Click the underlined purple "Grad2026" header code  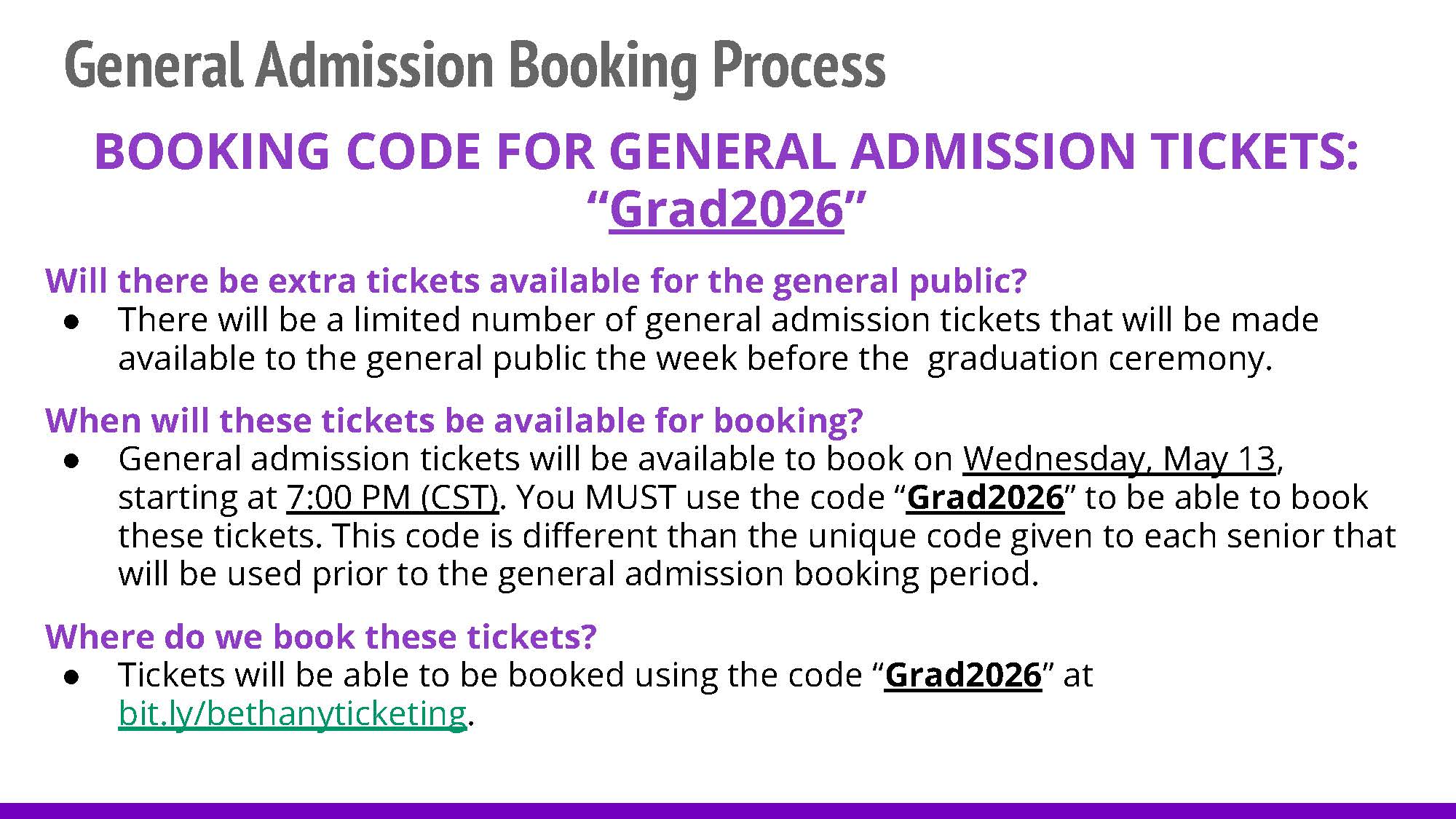coord(726,210)
